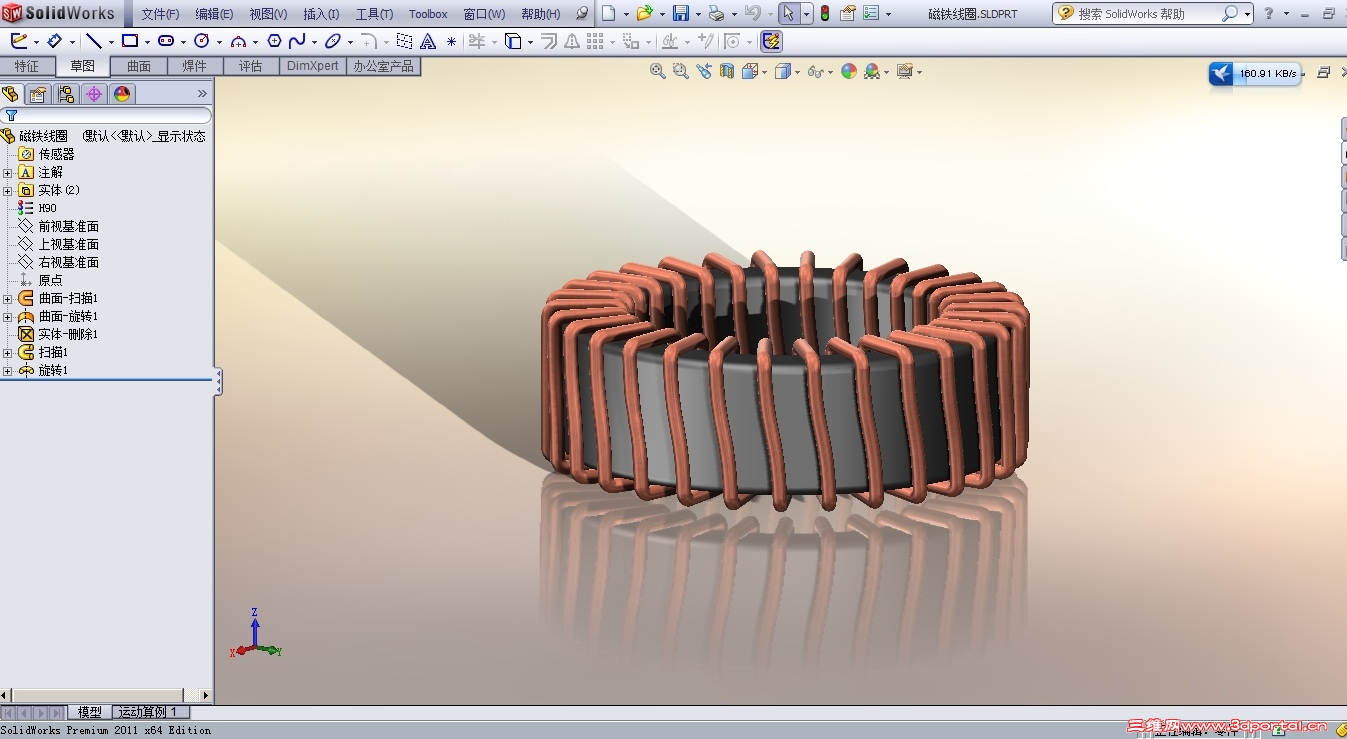Select 实体-删除1 in the feature tree
This screenshot has height=739, width=1347.
68,334
